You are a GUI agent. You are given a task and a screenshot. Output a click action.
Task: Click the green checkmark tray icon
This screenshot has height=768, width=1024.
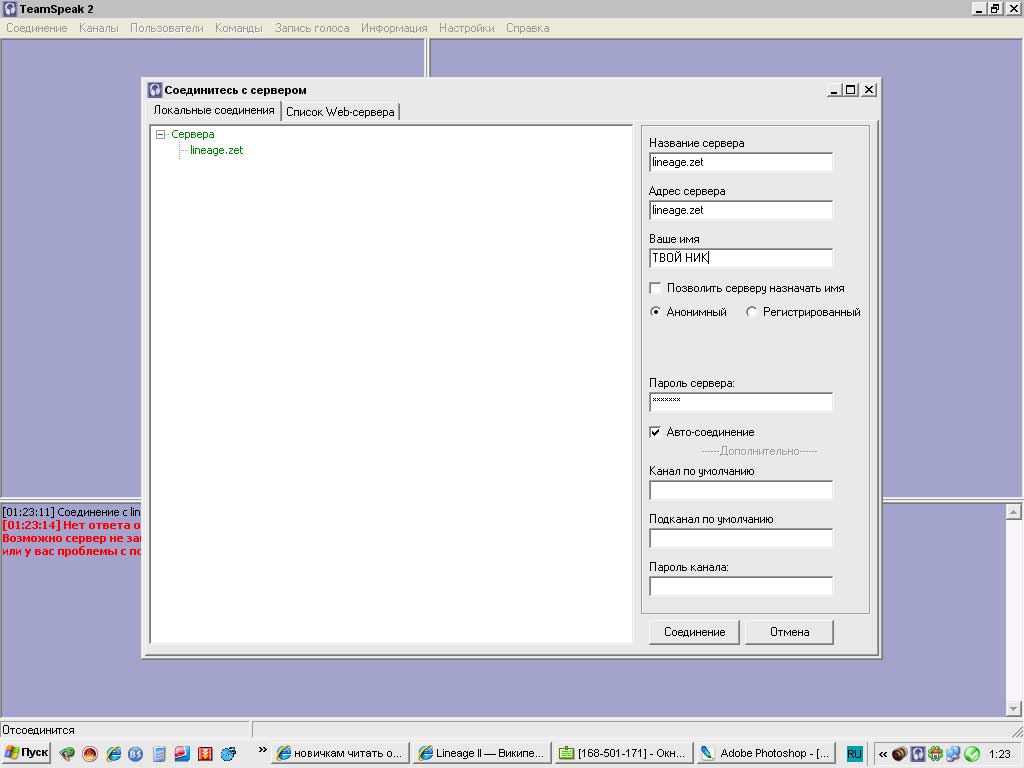971,753
